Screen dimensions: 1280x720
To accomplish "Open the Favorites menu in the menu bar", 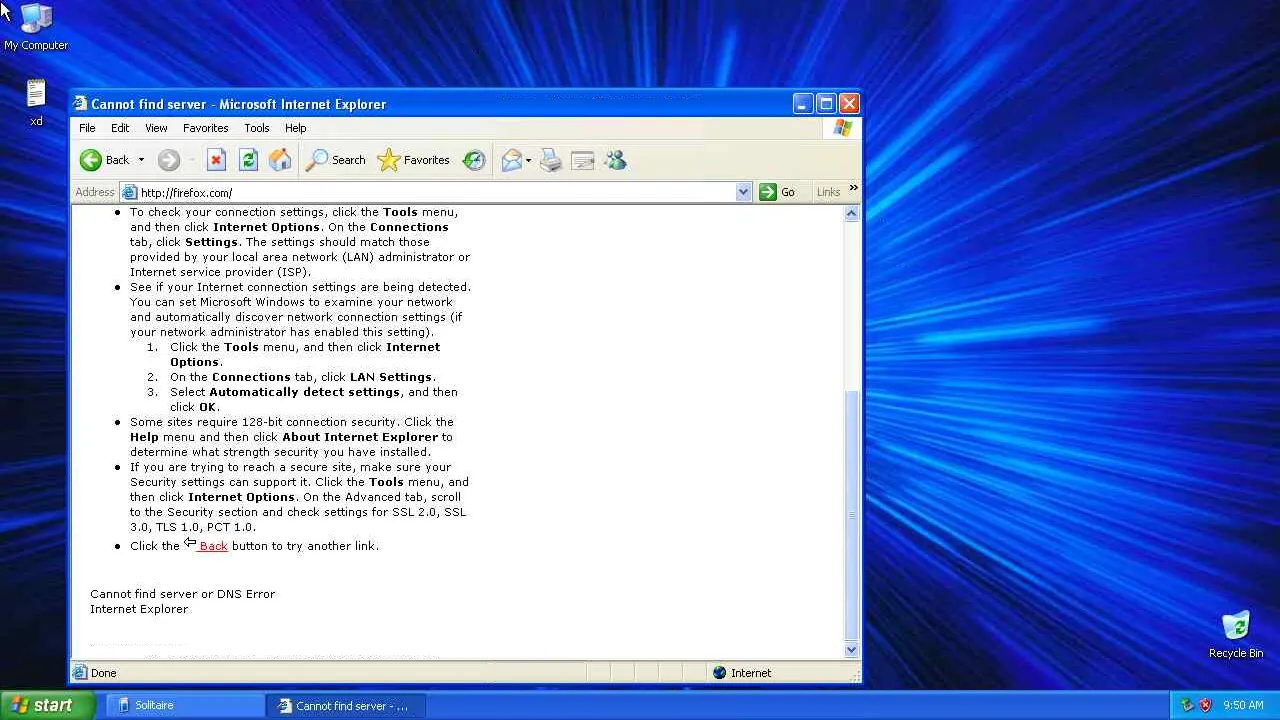I will [205, 128].
